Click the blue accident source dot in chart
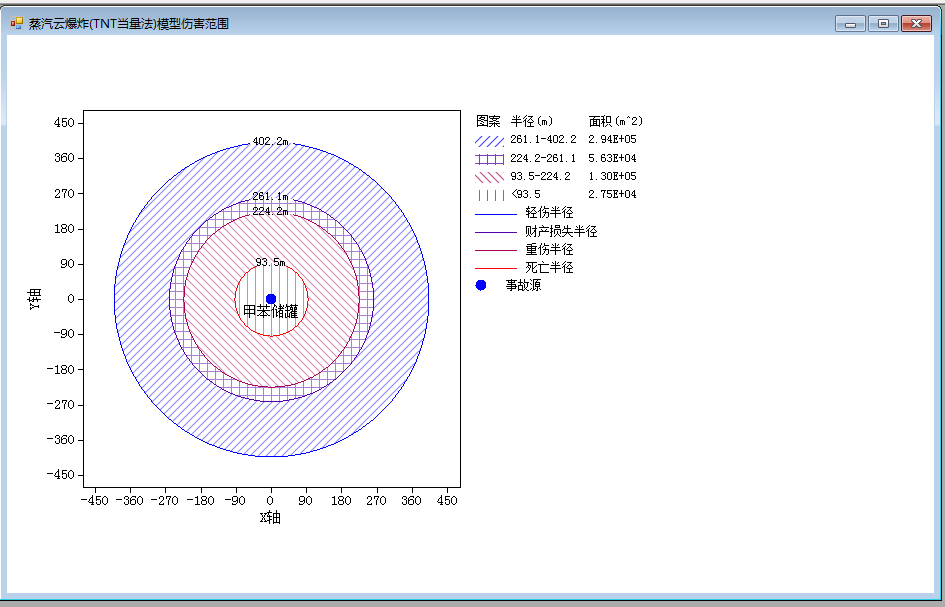The height and width of the screenshot is (607, 945). [x=271, y=299]
